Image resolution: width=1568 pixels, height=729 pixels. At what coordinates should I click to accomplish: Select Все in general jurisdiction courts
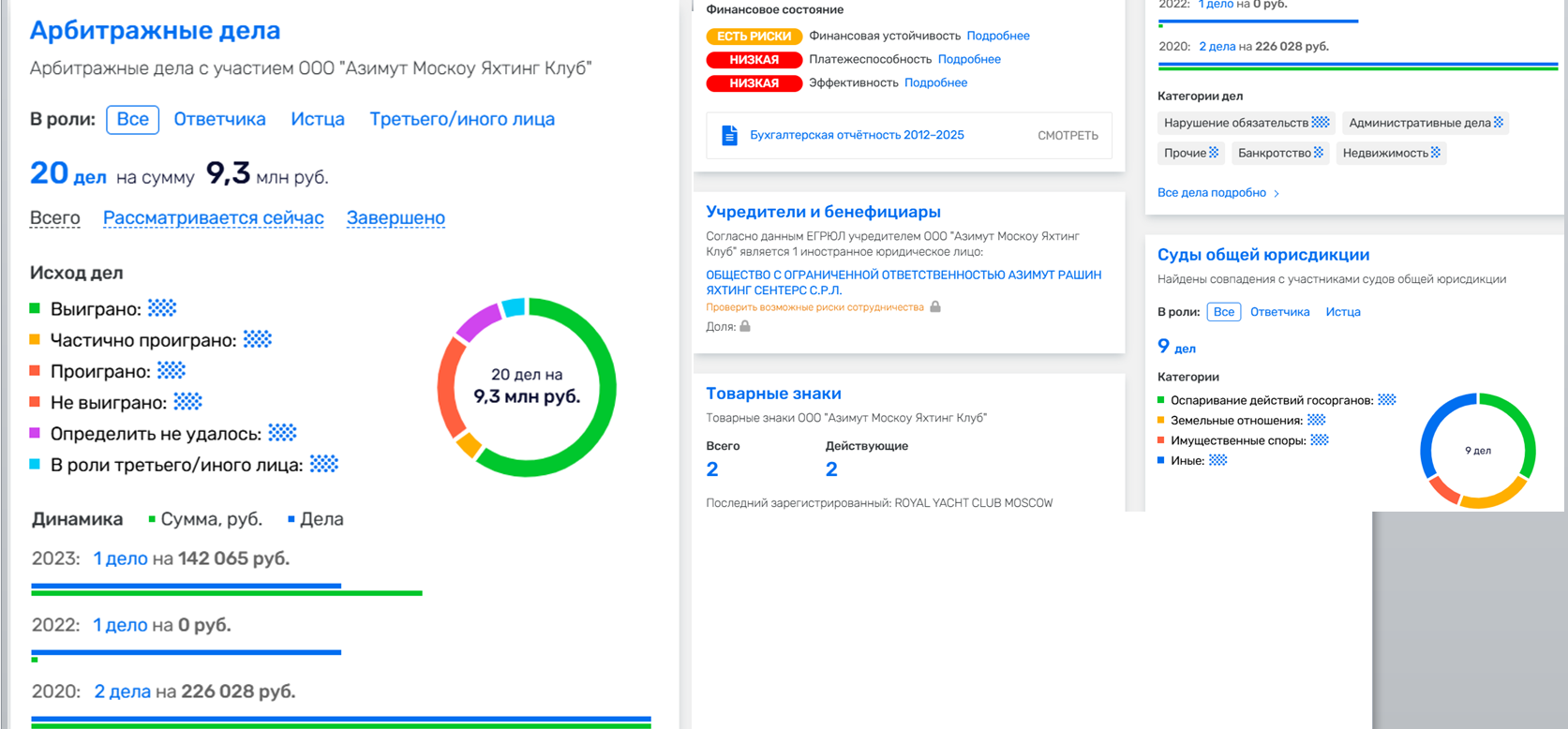(x=1224, y=312)
